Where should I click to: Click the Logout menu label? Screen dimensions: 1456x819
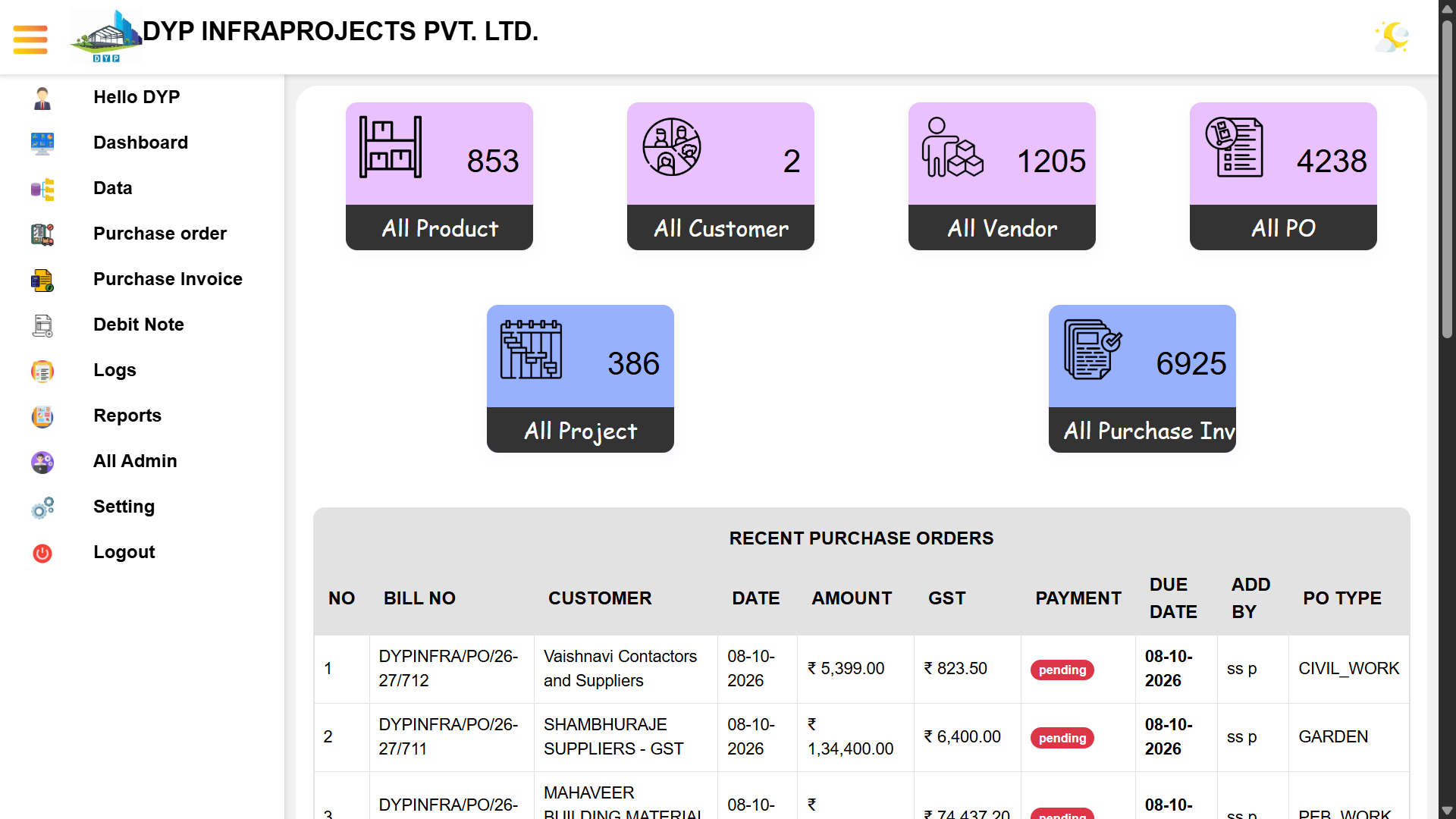point(124,552)
